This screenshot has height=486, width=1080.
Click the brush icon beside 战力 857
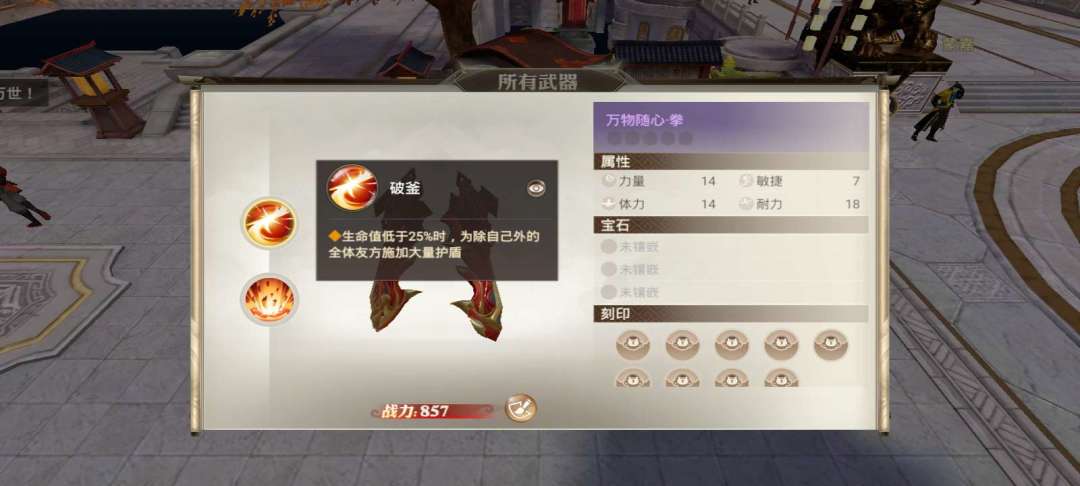[520, 408]
